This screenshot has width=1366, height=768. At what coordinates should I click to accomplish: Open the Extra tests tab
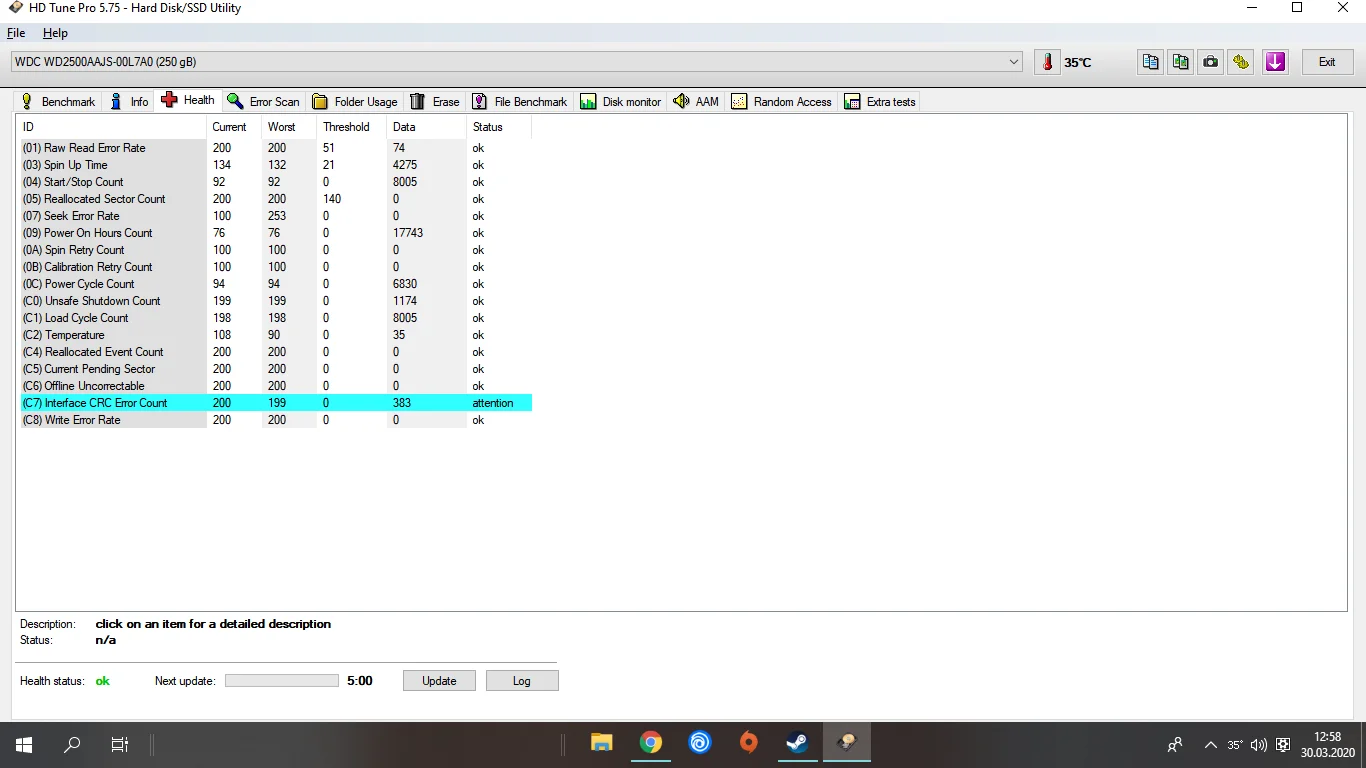(880, 102)
